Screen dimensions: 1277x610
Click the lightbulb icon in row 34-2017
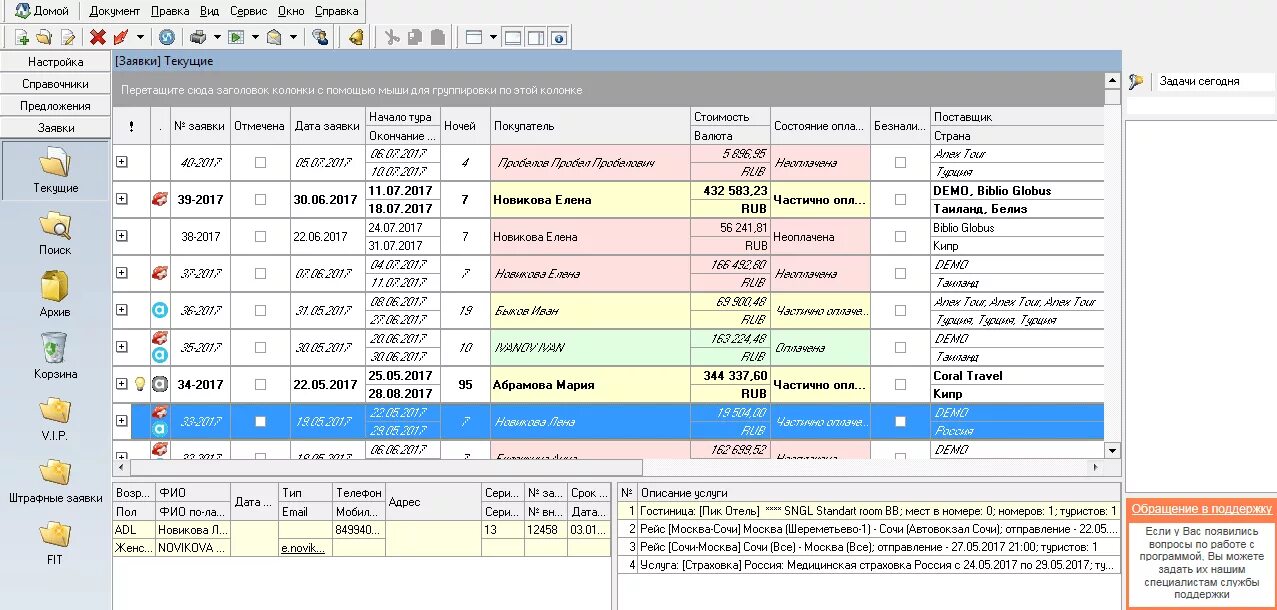(x=140, y=384)
